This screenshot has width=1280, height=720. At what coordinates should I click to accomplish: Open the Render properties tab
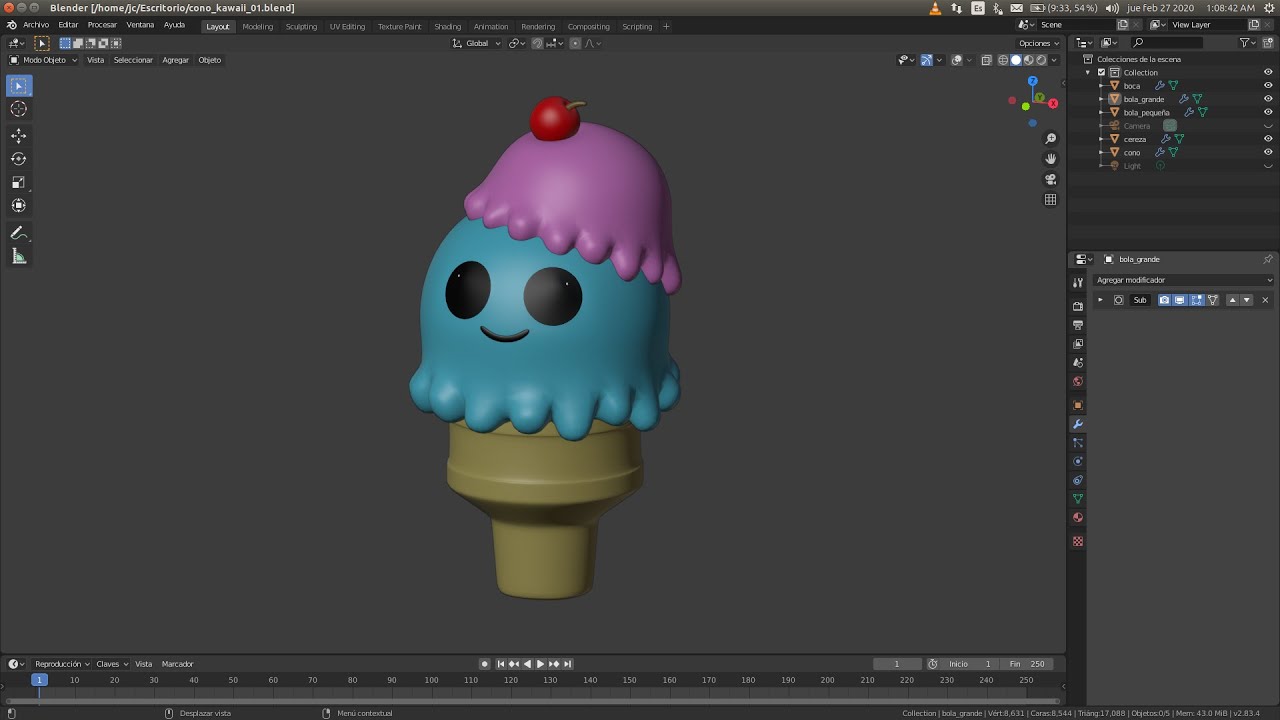click(1078, 306)
